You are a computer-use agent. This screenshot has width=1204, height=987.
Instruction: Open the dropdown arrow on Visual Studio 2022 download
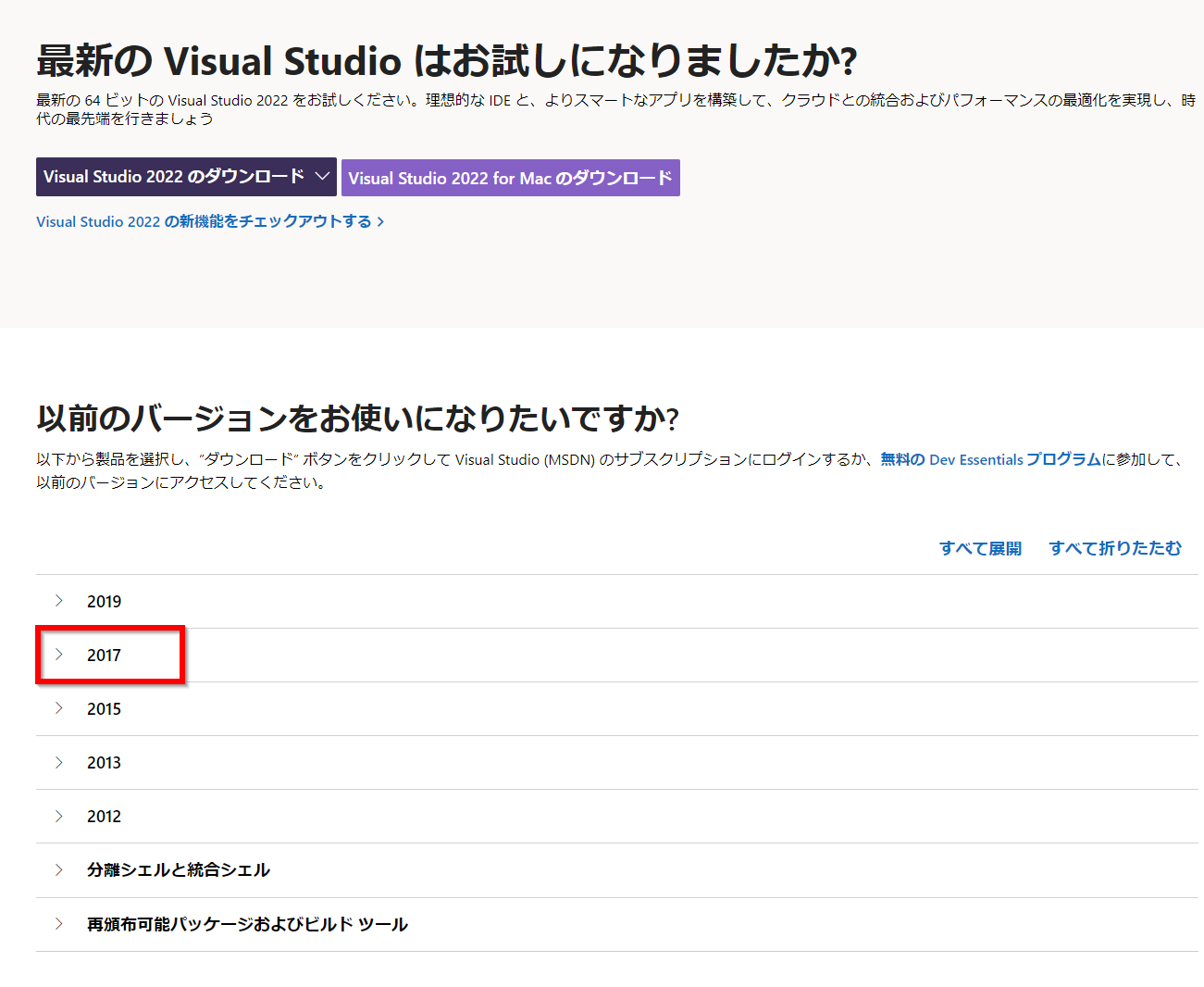pos(322,176)
